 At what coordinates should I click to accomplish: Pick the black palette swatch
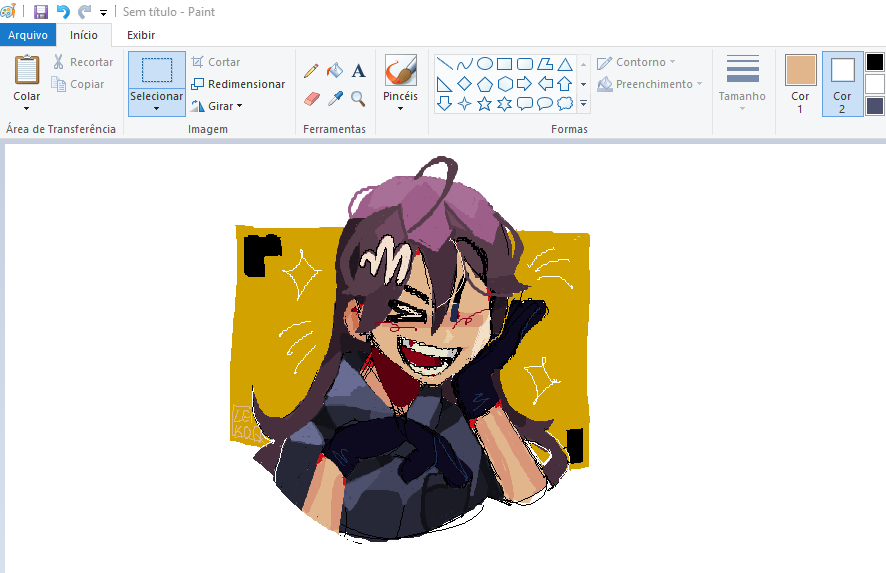(875, 62)
